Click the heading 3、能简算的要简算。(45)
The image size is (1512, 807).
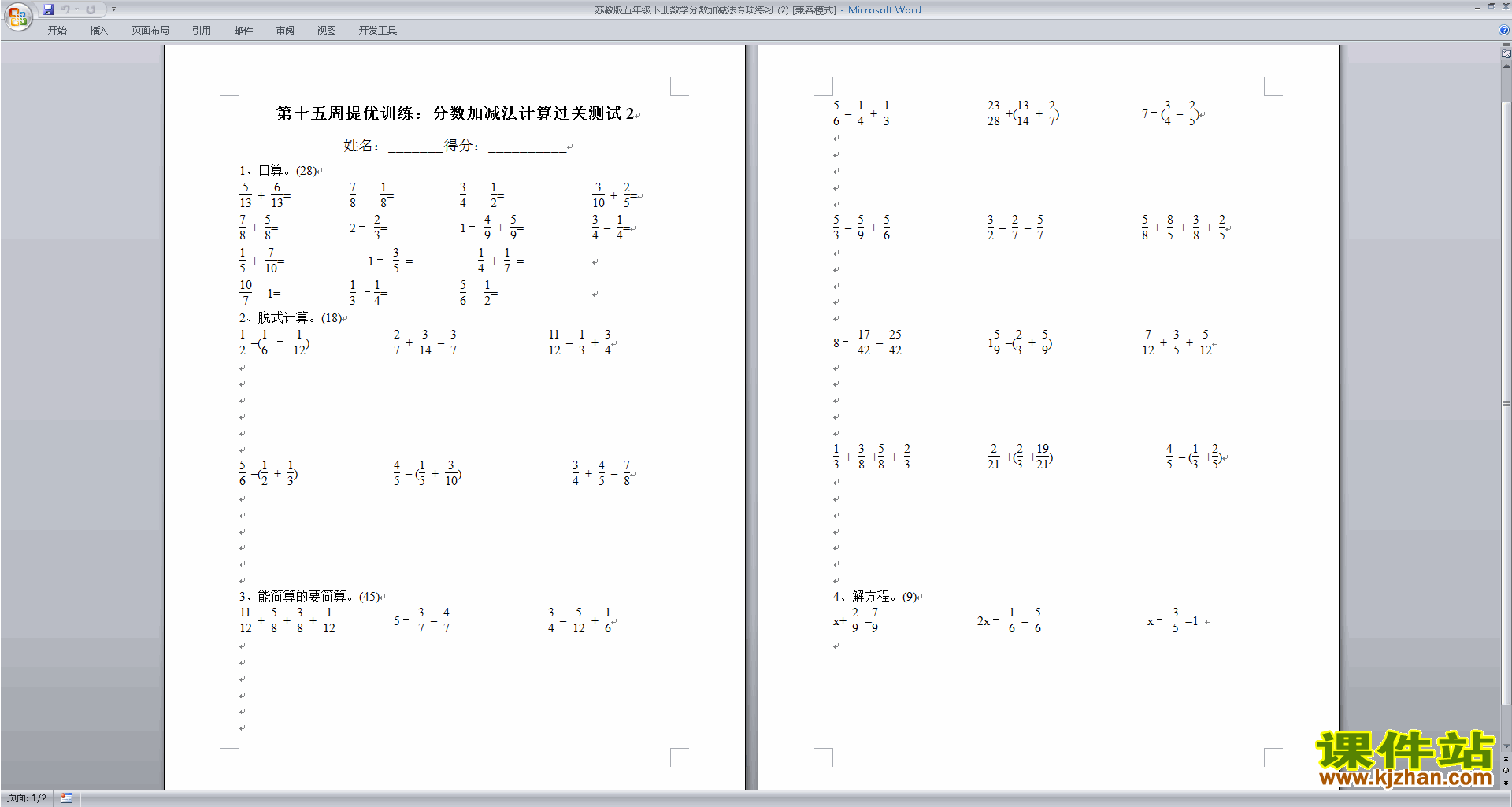[310, 596]
